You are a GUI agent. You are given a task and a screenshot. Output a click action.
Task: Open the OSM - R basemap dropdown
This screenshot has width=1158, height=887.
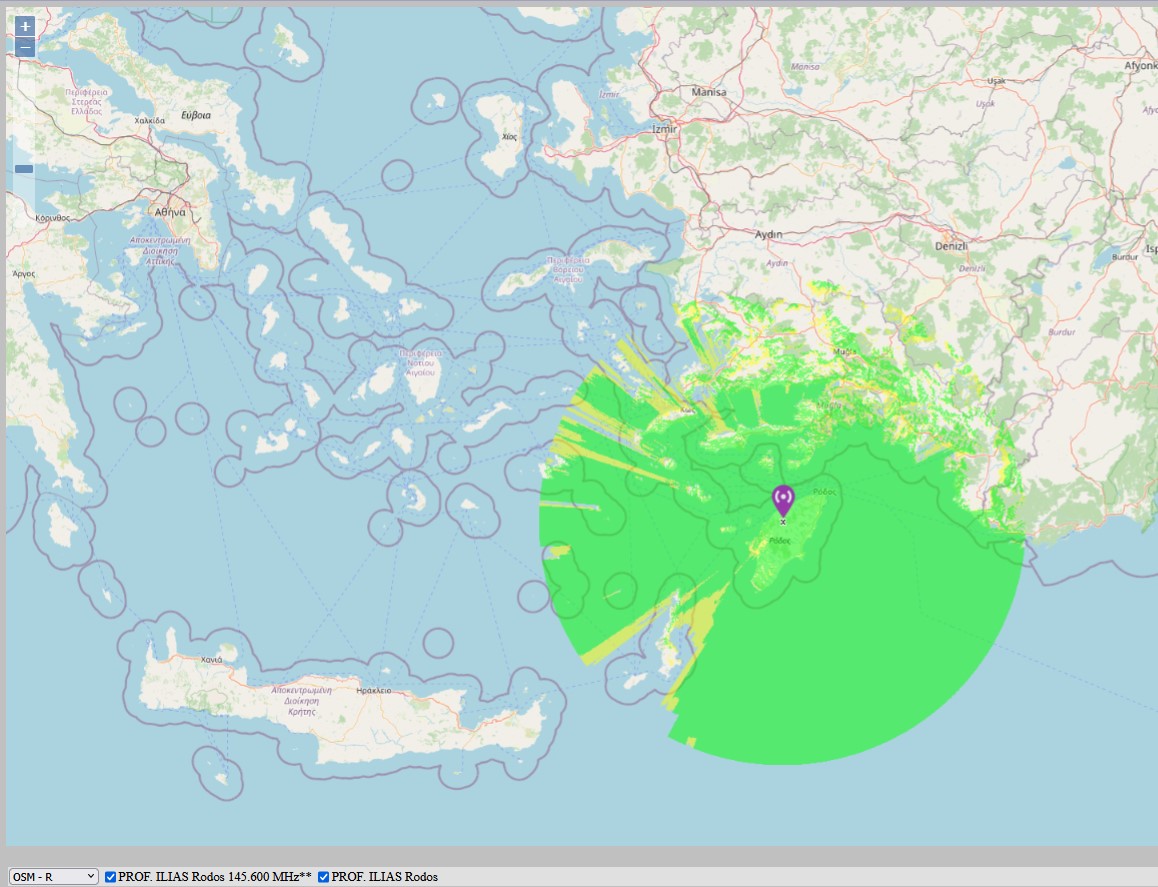53,877
